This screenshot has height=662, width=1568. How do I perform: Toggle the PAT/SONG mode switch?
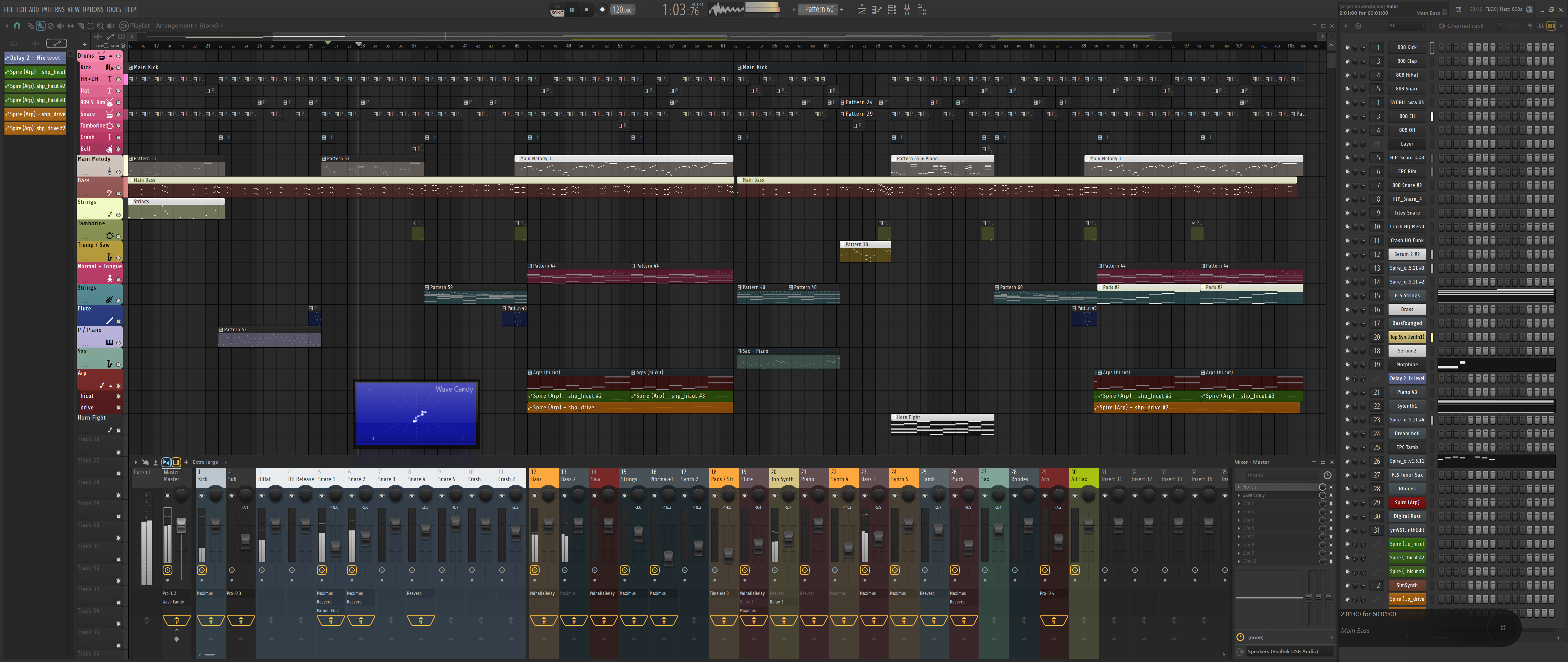(557, 10)
